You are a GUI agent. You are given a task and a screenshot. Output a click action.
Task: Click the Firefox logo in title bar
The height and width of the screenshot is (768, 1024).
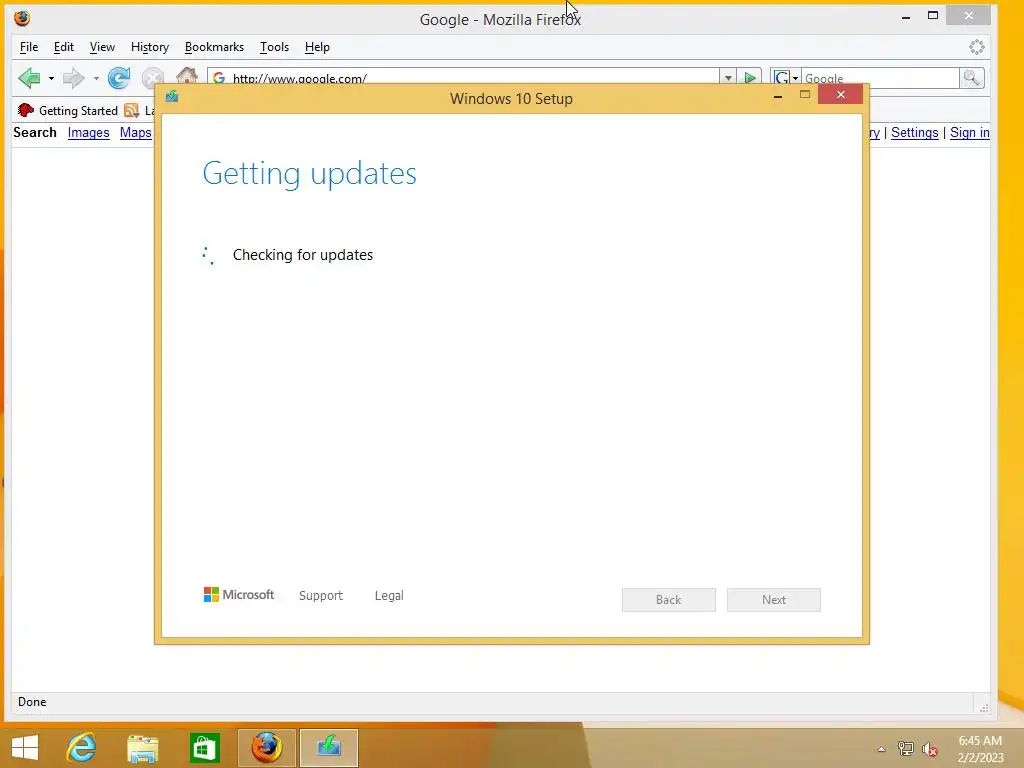click(22, 18)
